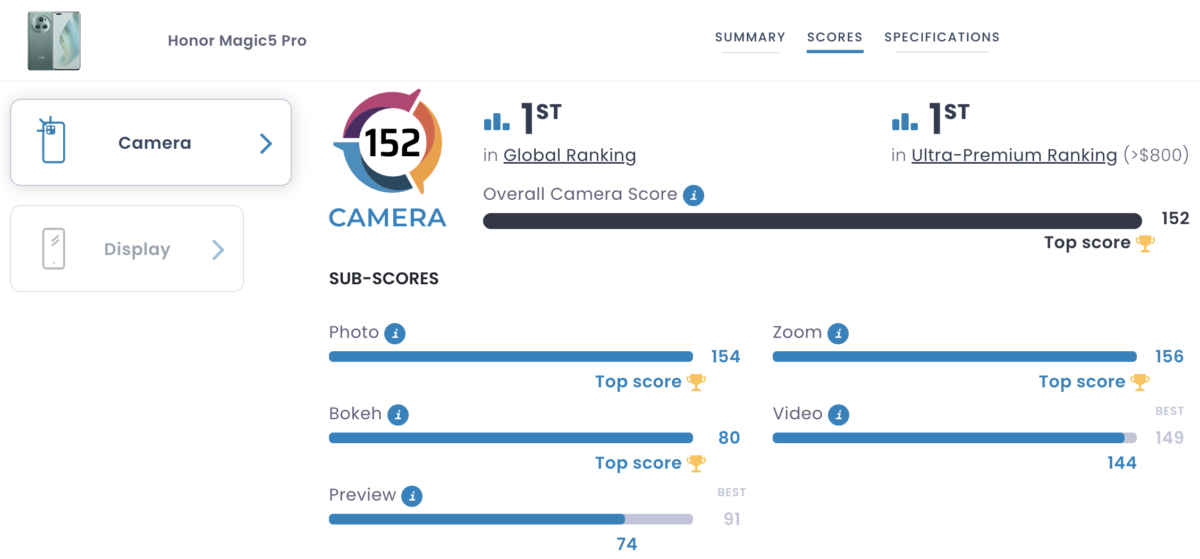Click the Honor Magic5 Pro title
The width and height of the screenshot is (1200, 559).
237,41
